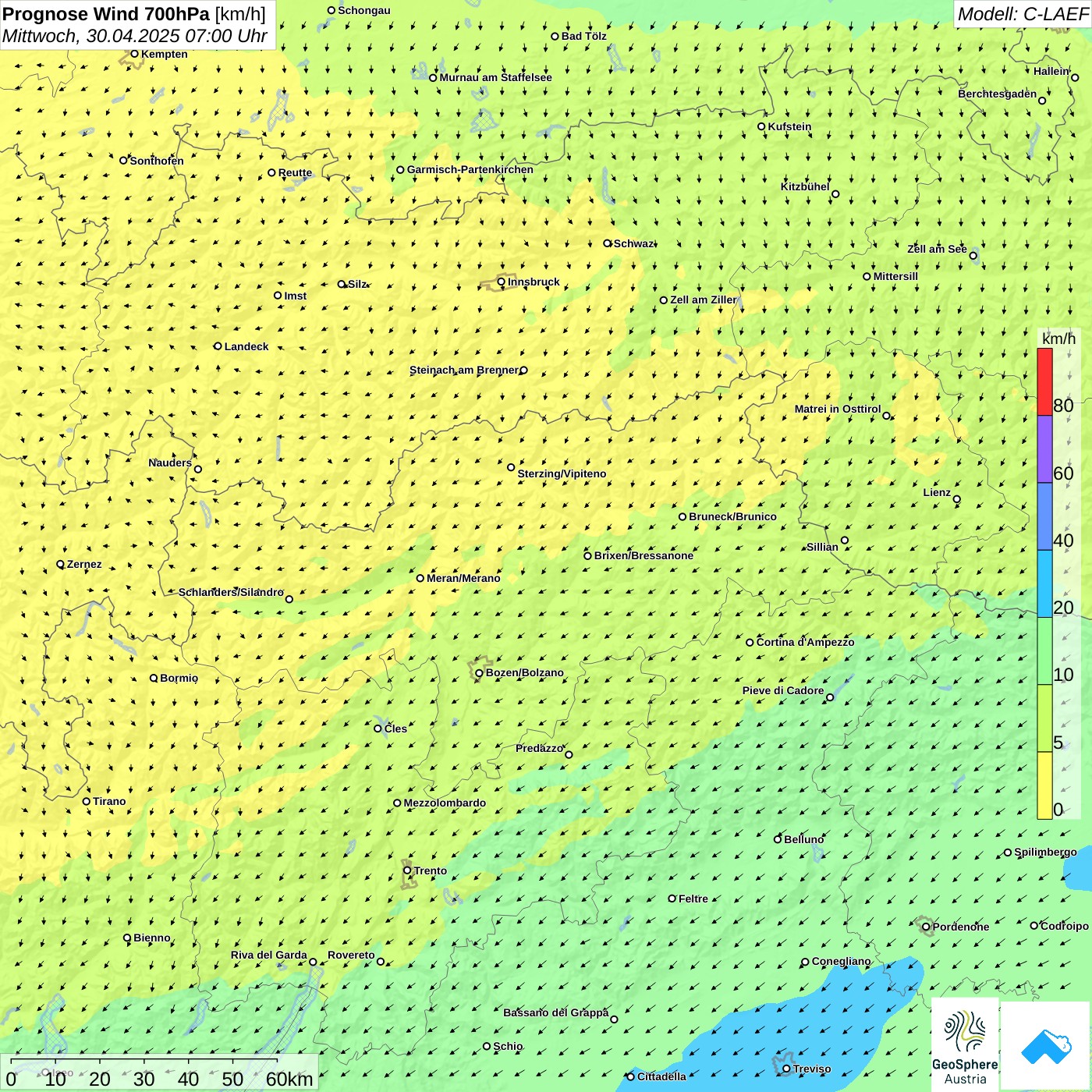The height and width of the screenshot is (1092, 1092).
Task: Click the Bozen/Bolzano city marker
Action: 480,673
